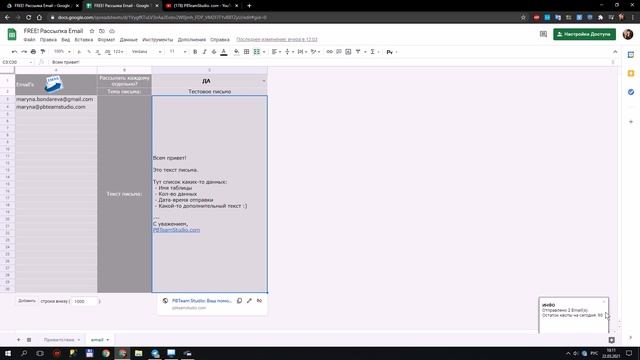Screen dimensions: 640x360
Task: Open the Keep side panel
Action: [631, 73]
